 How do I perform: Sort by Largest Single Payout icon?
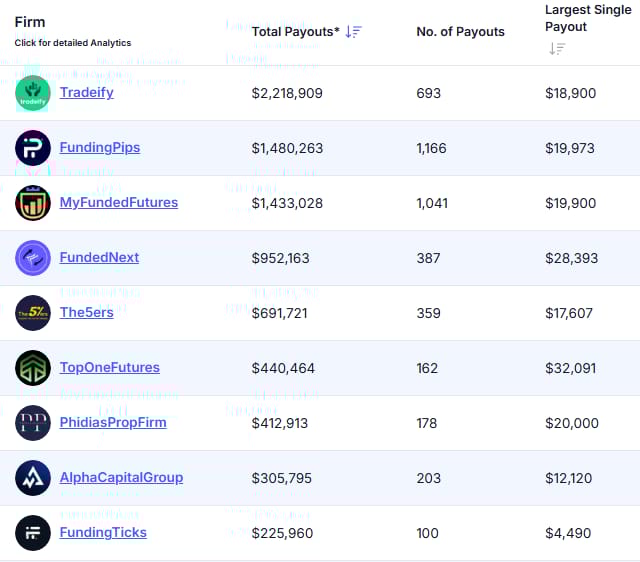click(x=557, y=49)
